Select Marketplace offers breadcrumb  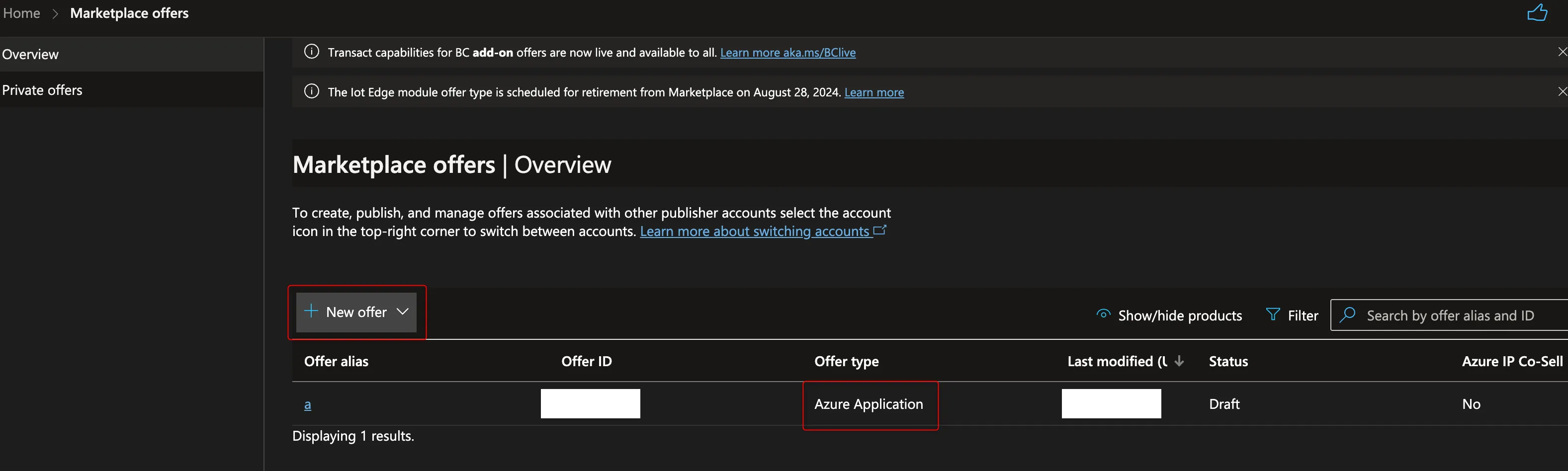(x=129, y=13)
